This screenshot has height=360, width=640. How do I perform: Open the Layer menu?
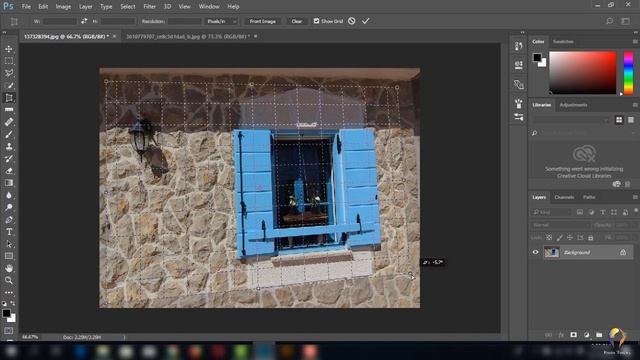pyautogui.click(x=85, y=7)
